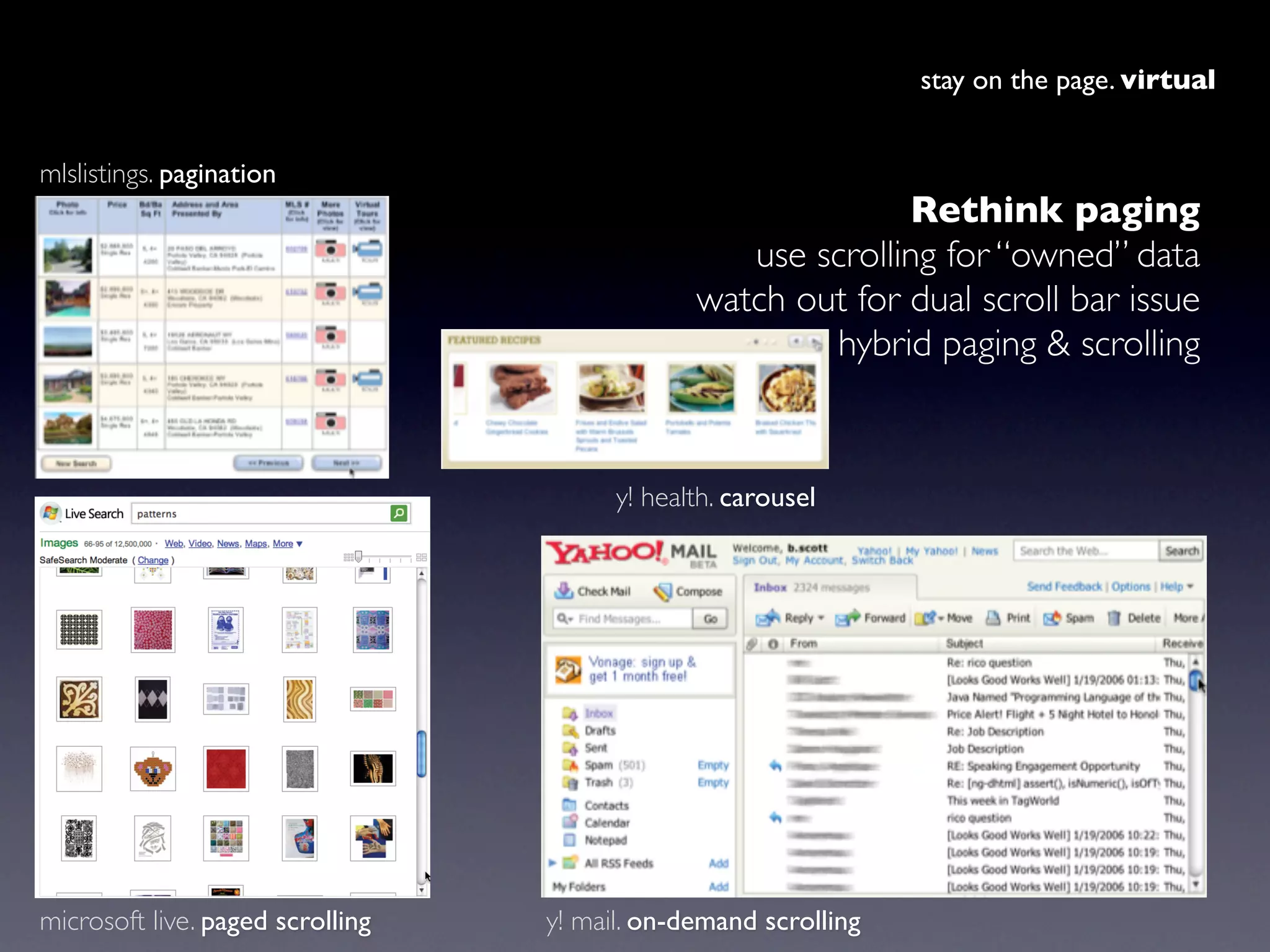Click the Search button in Yahoo Mail header
Screen dimensions: 1270x952
[x=1181, y=551]
